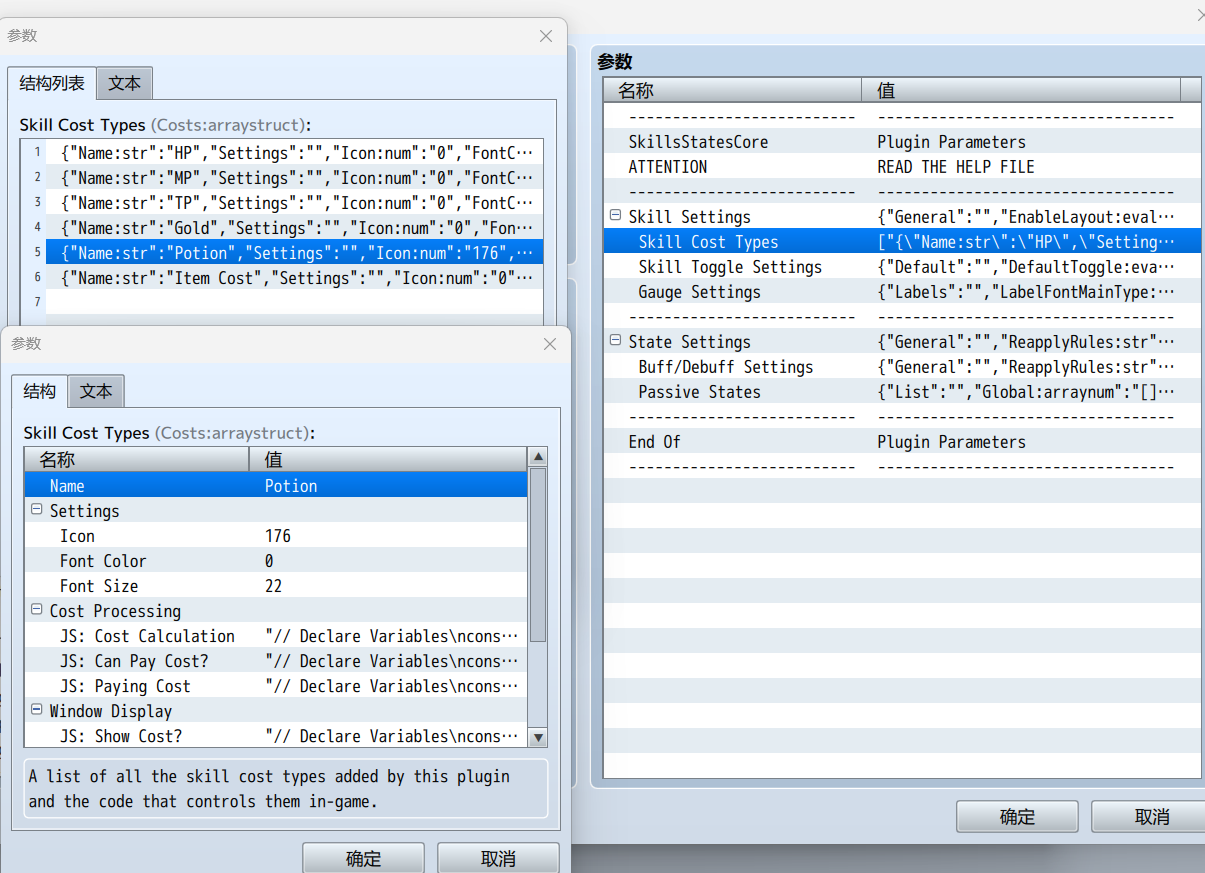
Task: Select the 结构 tab
Action: [40, 392]
